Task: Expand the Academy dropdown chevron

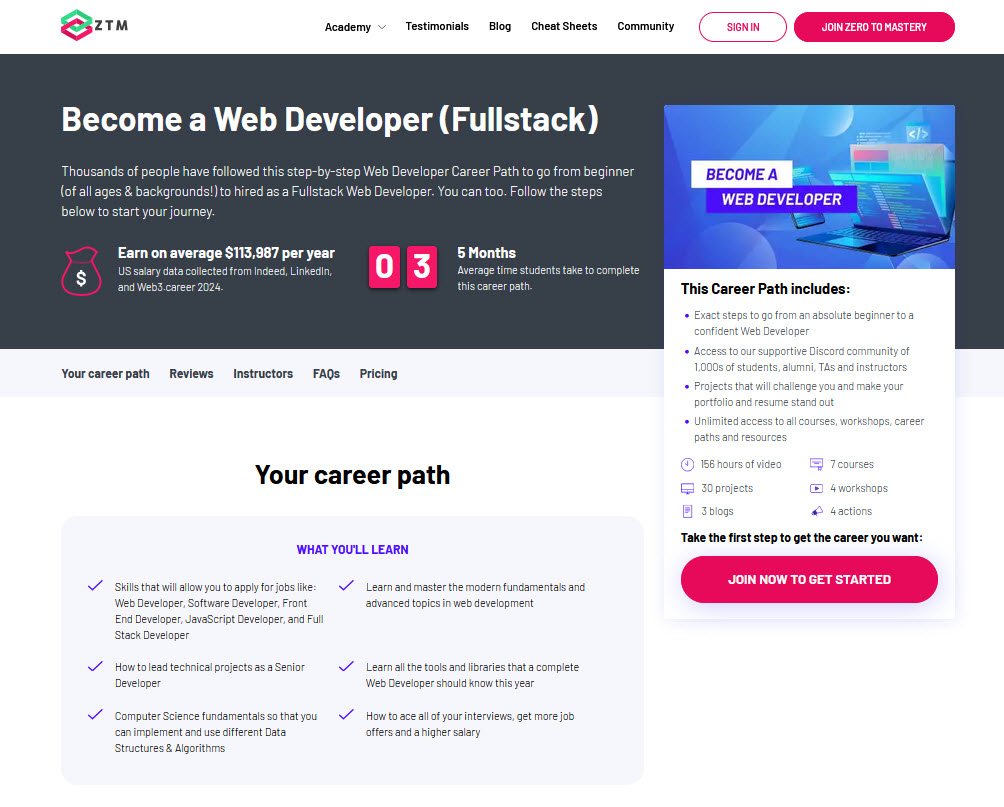Action: point(382,27)
